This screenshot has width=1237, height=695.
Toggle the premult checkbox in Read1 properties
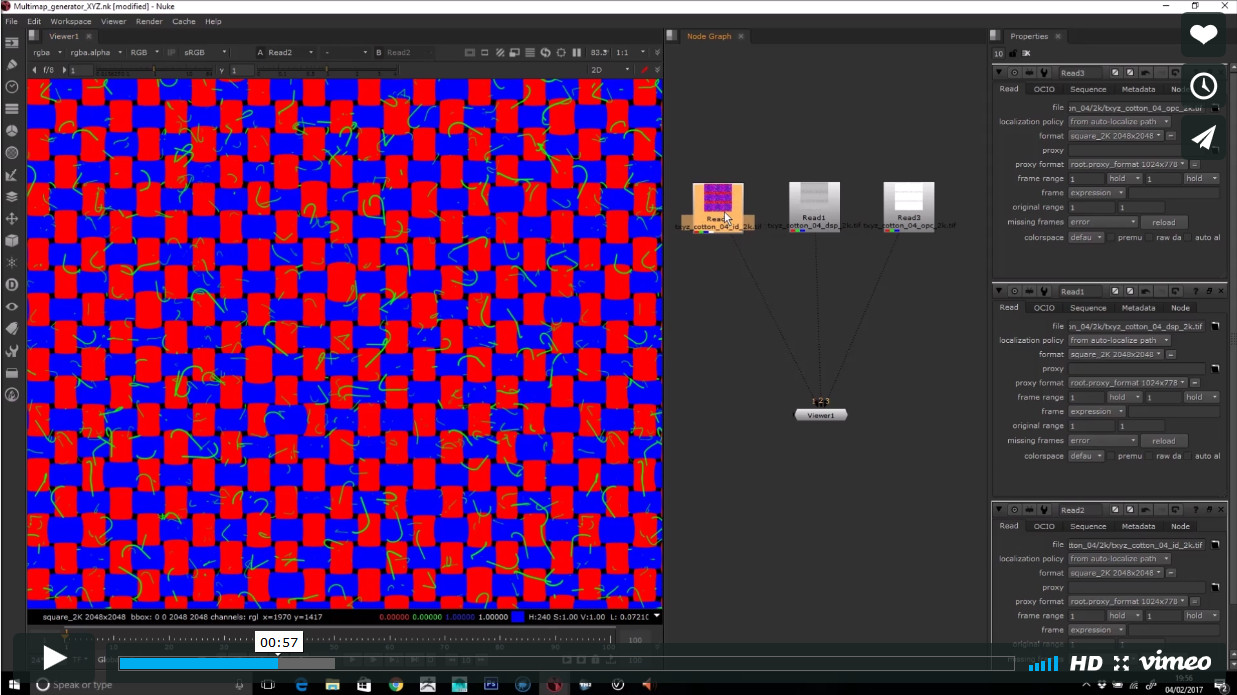pos(1112,456)
